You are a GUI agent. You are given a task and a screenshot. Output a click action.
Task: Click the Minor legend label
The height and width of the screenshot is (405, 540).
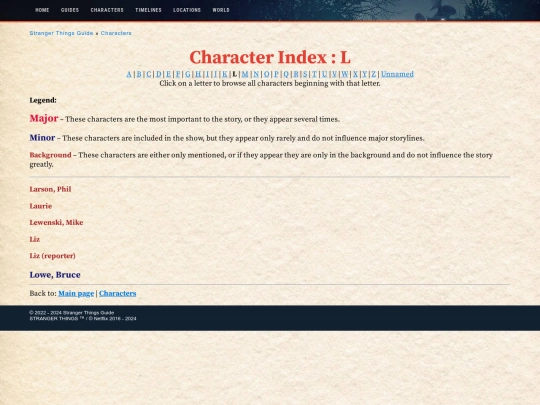pyautogui.click(x=42, y=138)
